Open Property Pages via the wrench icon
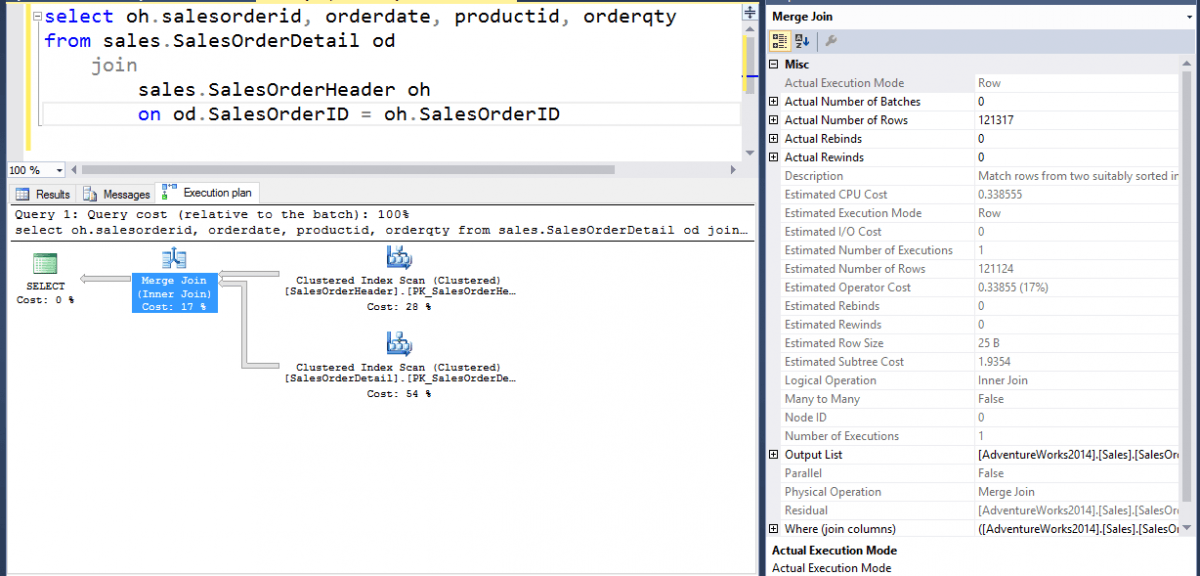This screenshot has height=576, width=1200. point(830,41)
